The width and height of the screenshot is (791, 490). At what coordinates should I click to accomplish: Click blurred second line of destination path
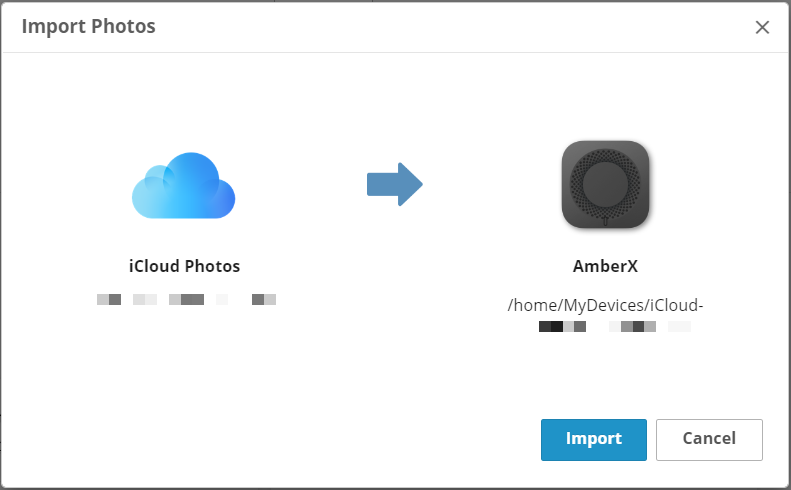coord(614,326)
